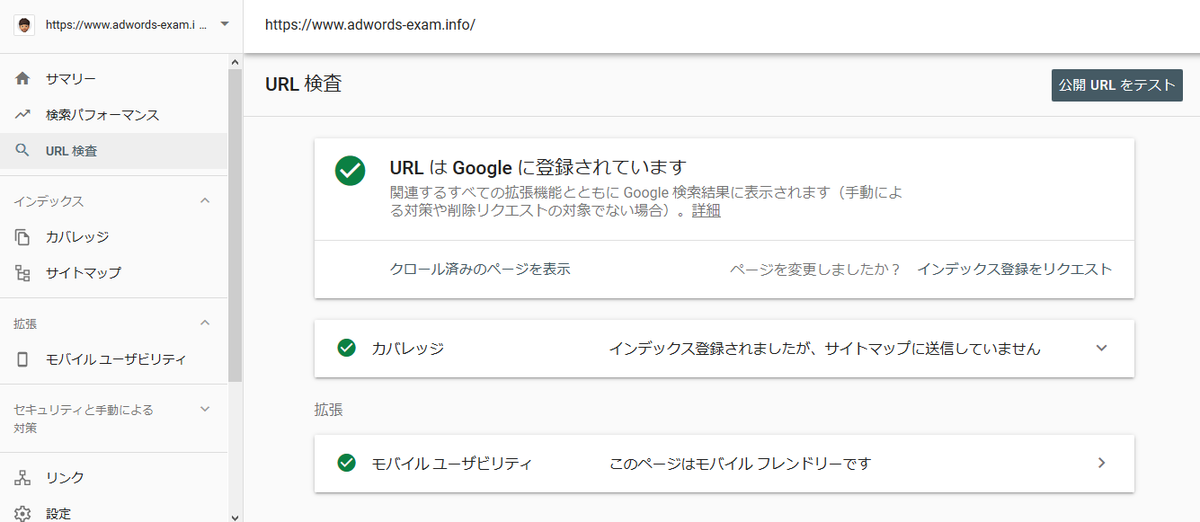Open サイトマップ page
The height and width of the screenshot is (522, 1200).
click(x=114, y=273)
